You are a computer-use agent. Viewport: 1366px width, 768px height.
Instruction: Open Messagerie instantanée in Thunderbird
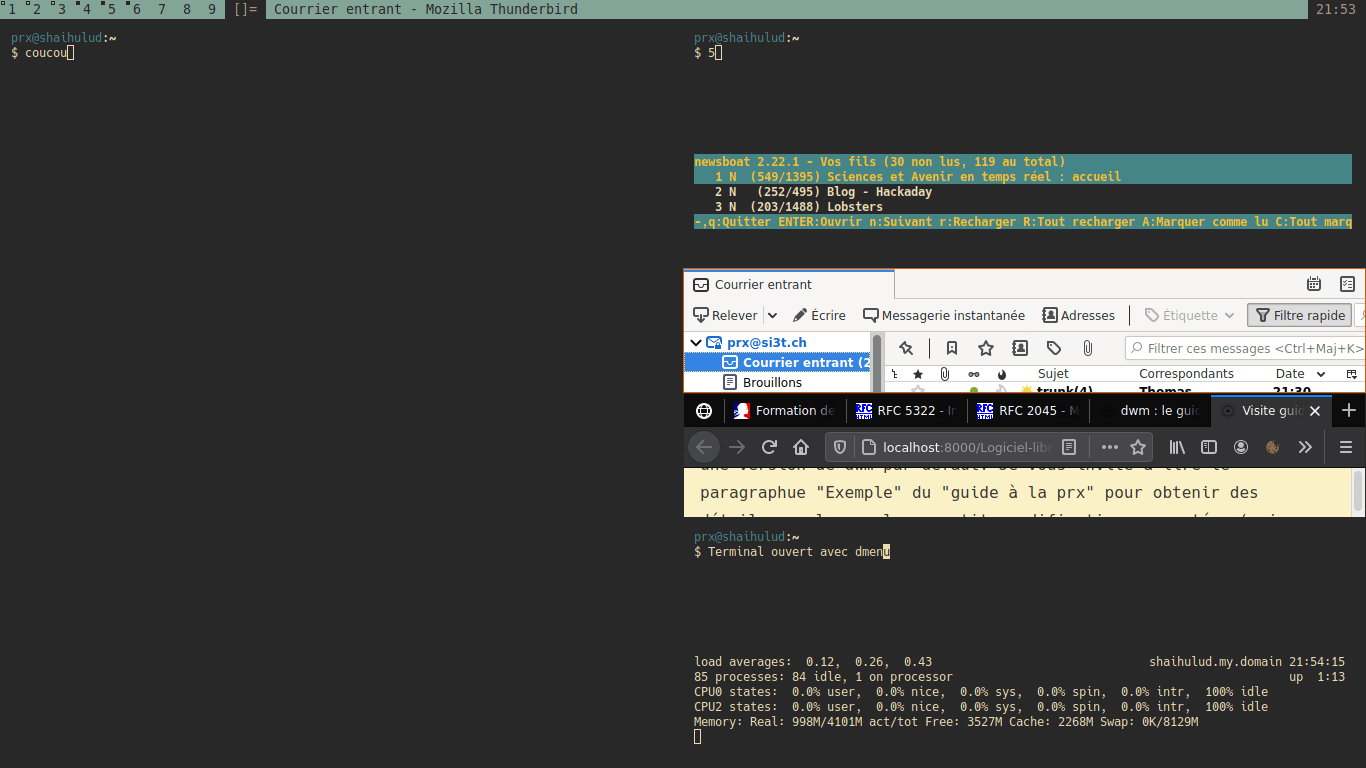pos(944,315)
